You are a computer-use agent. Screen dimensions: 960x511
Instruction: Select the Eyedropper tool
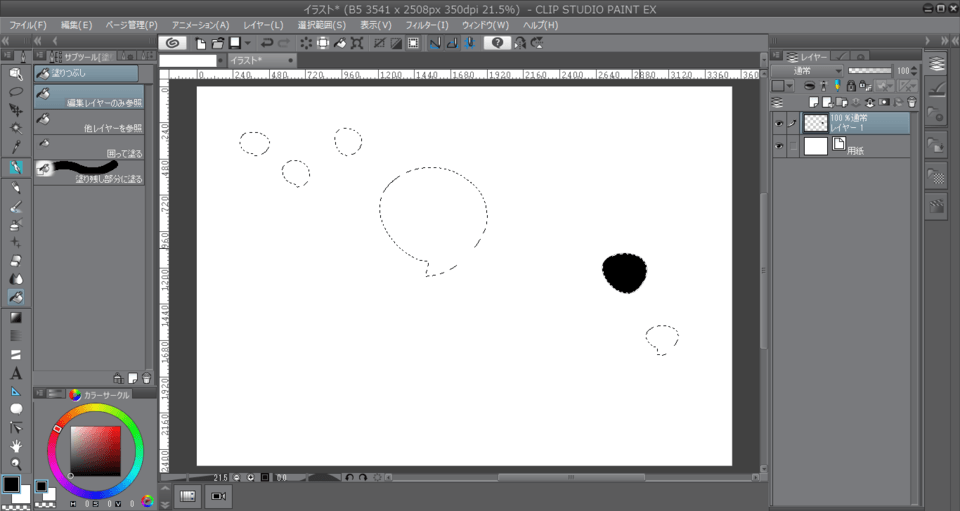click(16, 147)
